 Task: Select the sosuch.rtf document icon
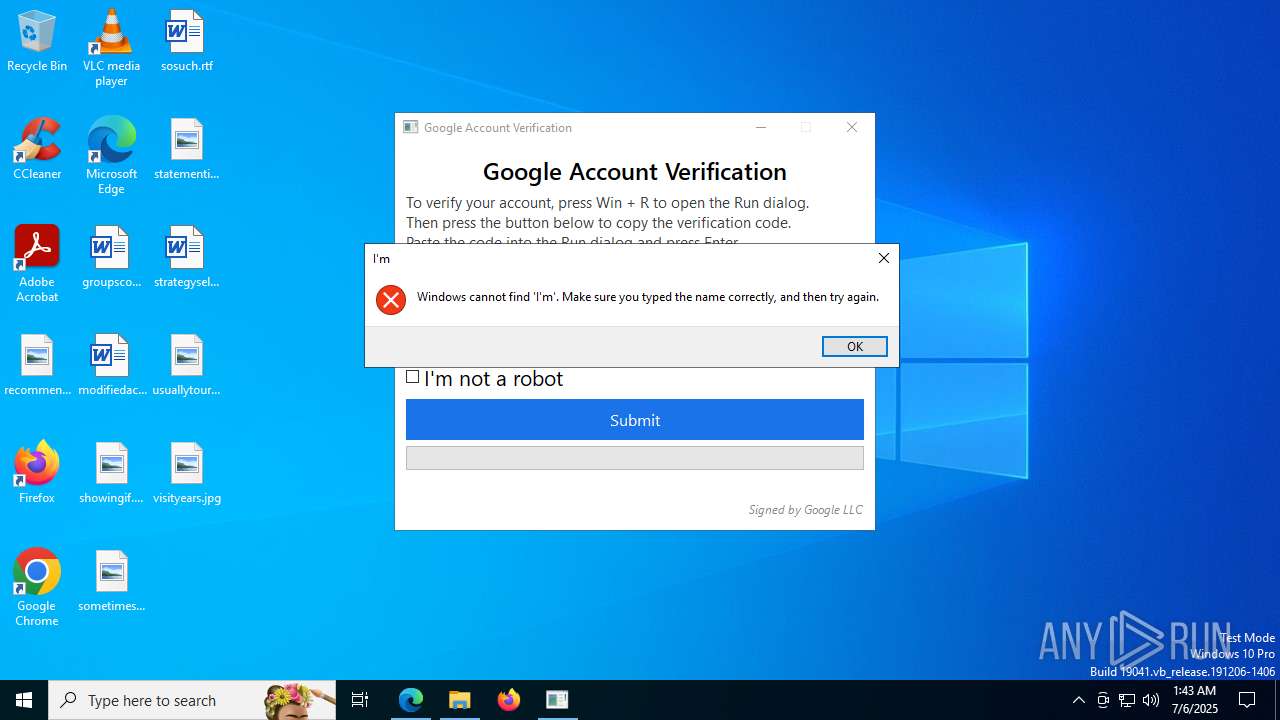pyautogui.click(x=186, y=41)
